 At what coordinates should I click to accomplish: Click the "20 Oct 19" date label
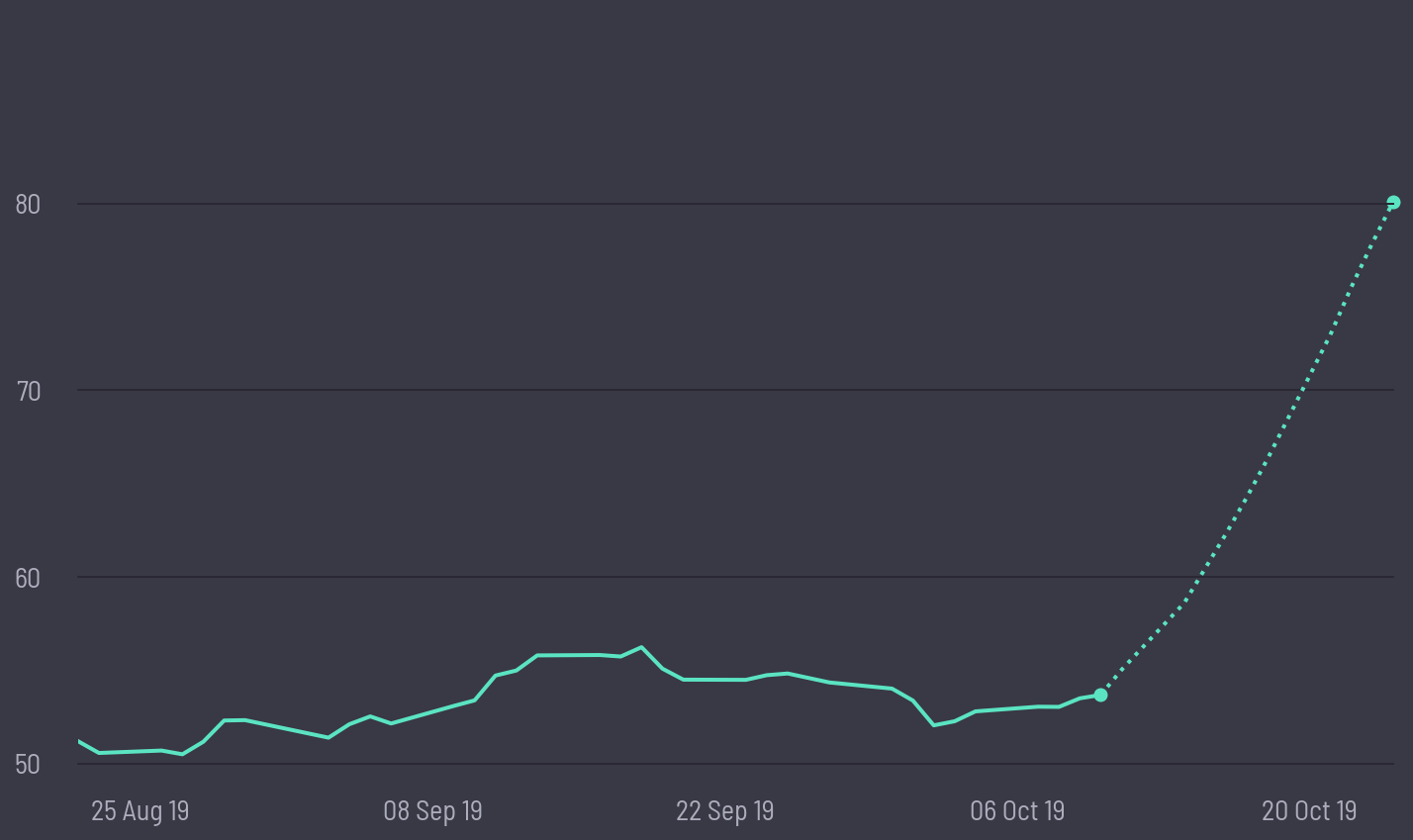(1309, 811)
